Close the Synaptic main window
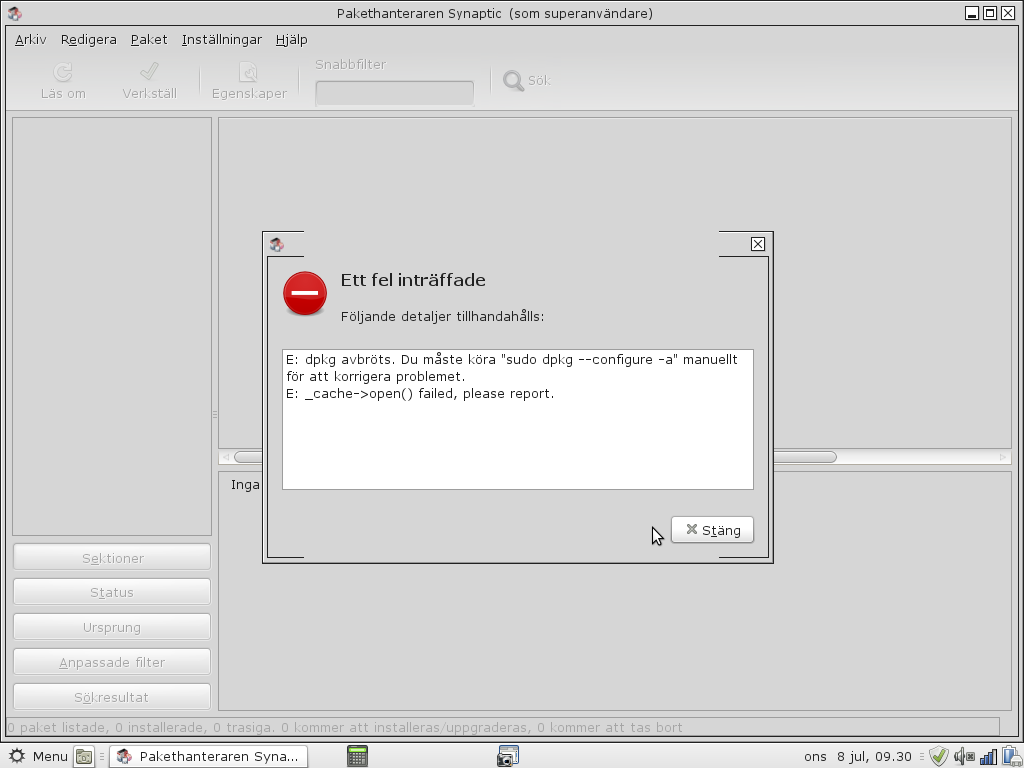The height and width of the screenshot is (768, 1024). point(1008,13)
